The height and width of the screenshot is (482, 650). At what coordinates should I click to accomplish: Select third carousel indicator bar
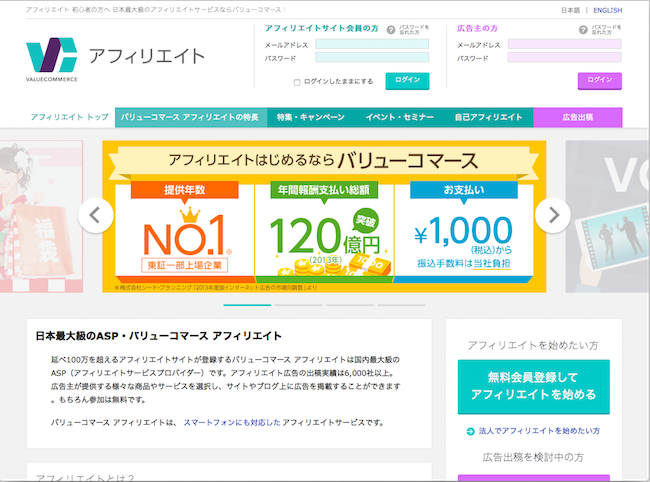(x=350, y=305)
